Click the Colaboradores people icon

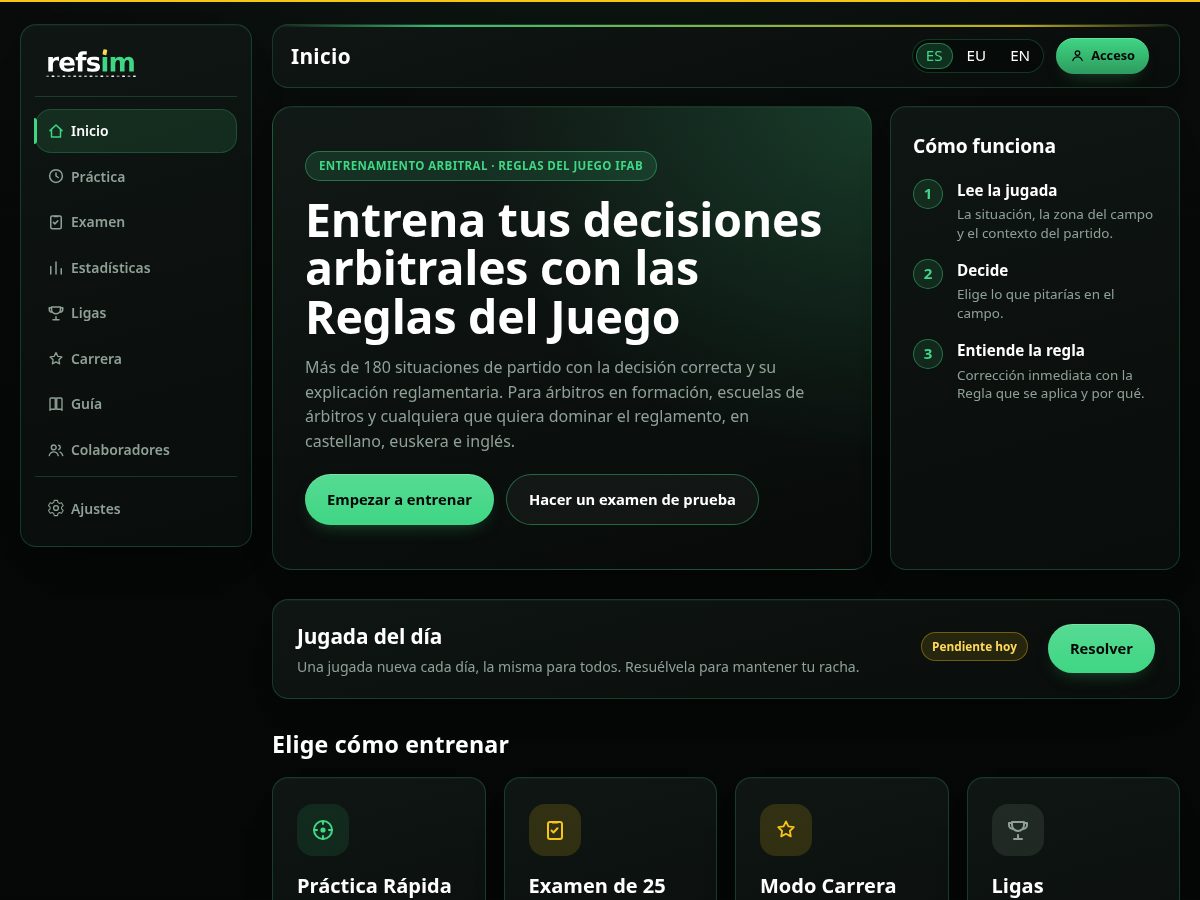[56, 450]
